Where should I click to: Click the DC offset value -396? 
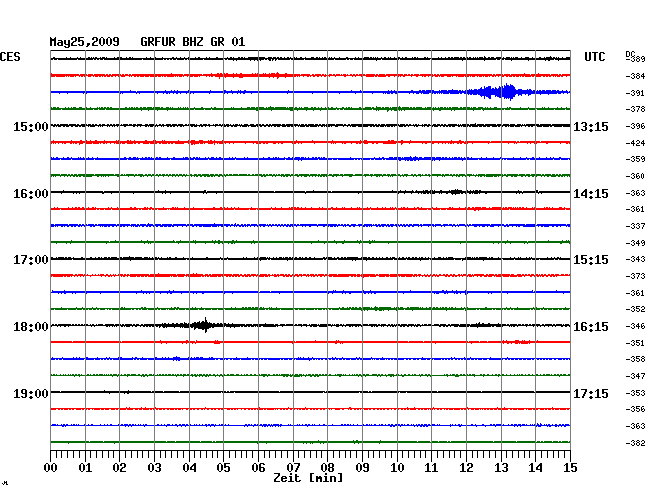[x=635, y=126]
